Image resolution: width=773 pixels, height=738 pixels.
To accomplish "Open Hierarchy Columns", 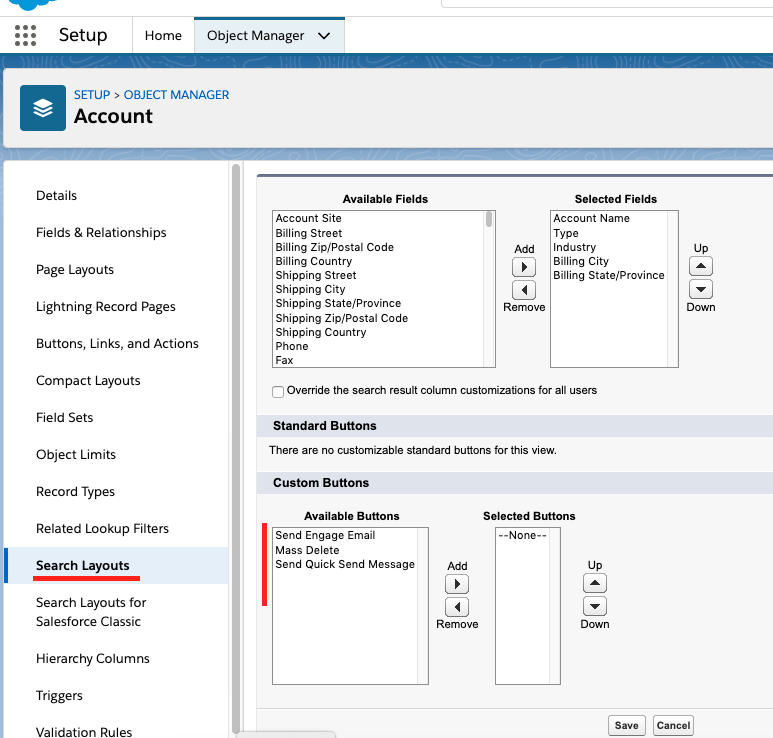I will pos(93,659).
